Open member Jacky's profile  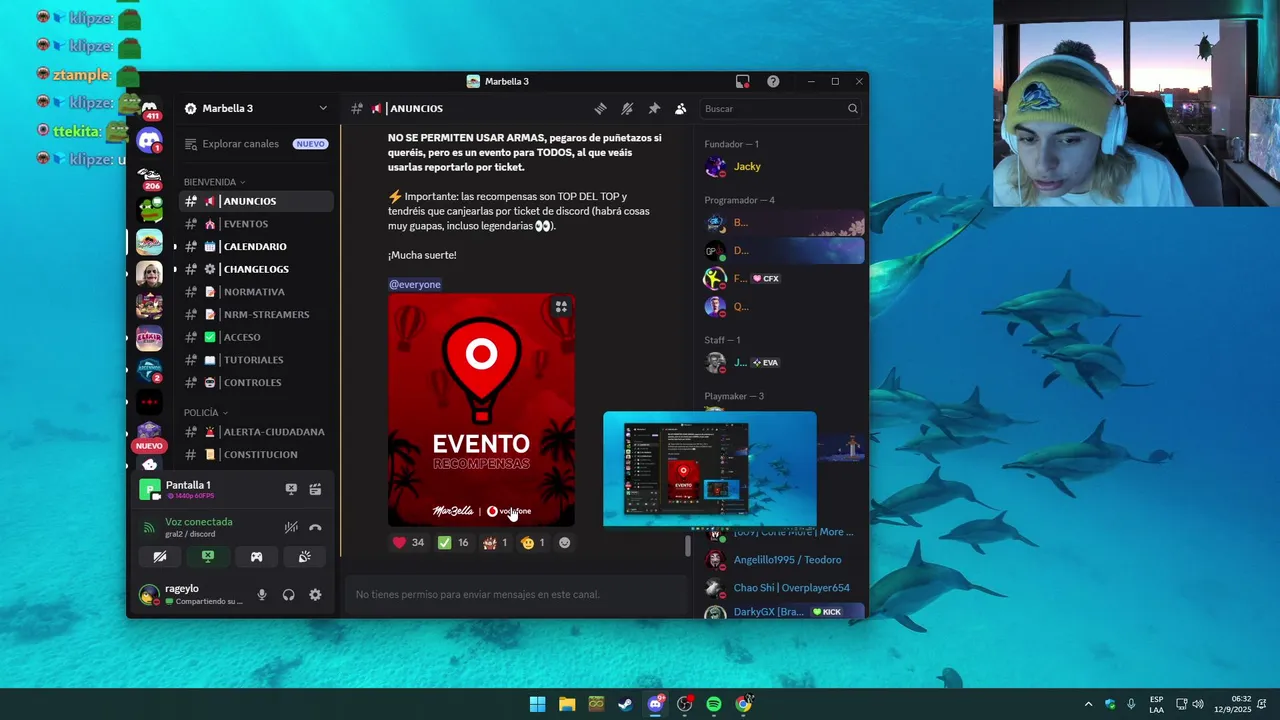783,167
